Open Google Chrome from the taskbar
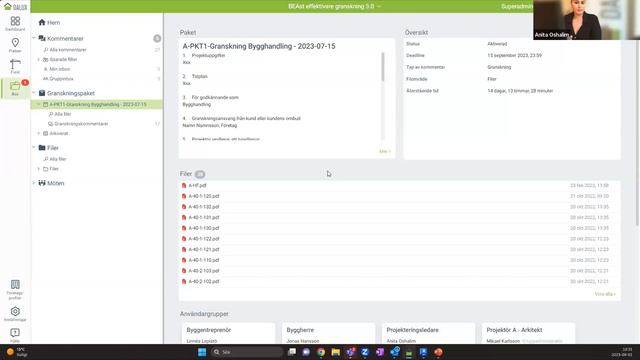Viewport: 640px width, 360px height. coord(321,352)
